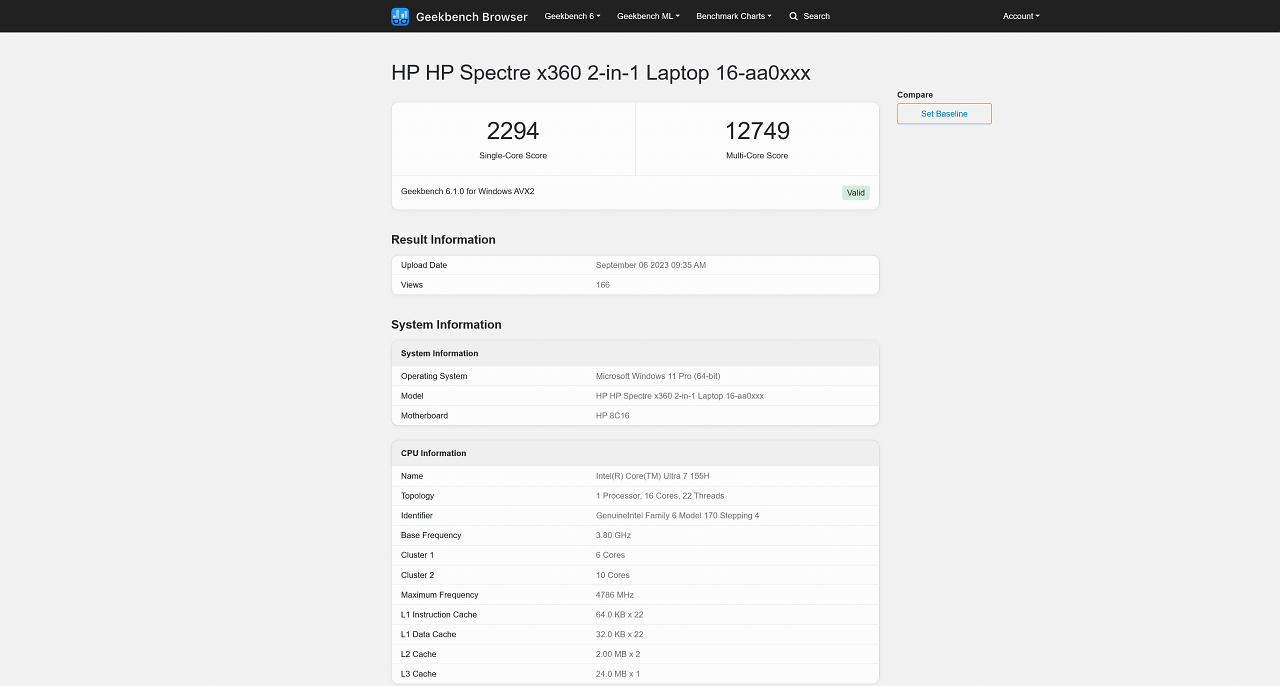Click the Compare heading
The image size is (1280, 686).
coord(915,95)
